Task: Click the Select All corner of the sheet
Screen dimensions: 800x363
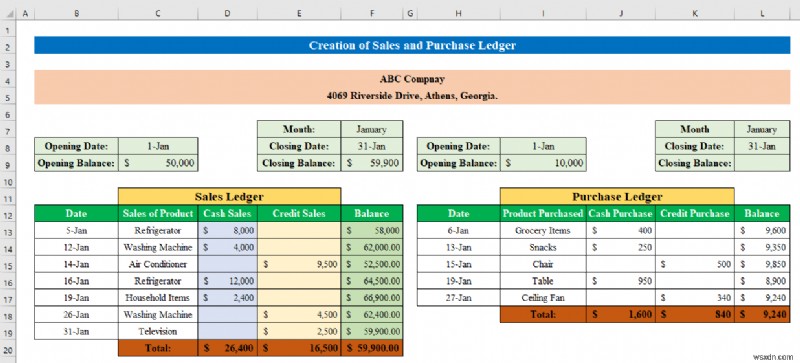Action: [x=8, y=14]
